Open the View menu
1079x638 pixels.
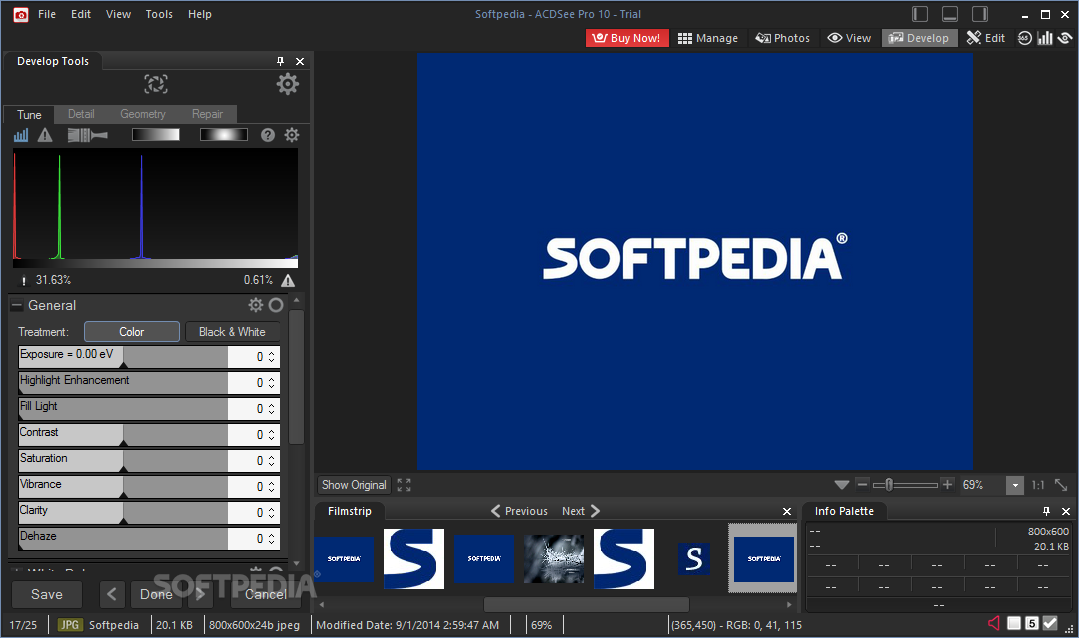tap(118, 14)
